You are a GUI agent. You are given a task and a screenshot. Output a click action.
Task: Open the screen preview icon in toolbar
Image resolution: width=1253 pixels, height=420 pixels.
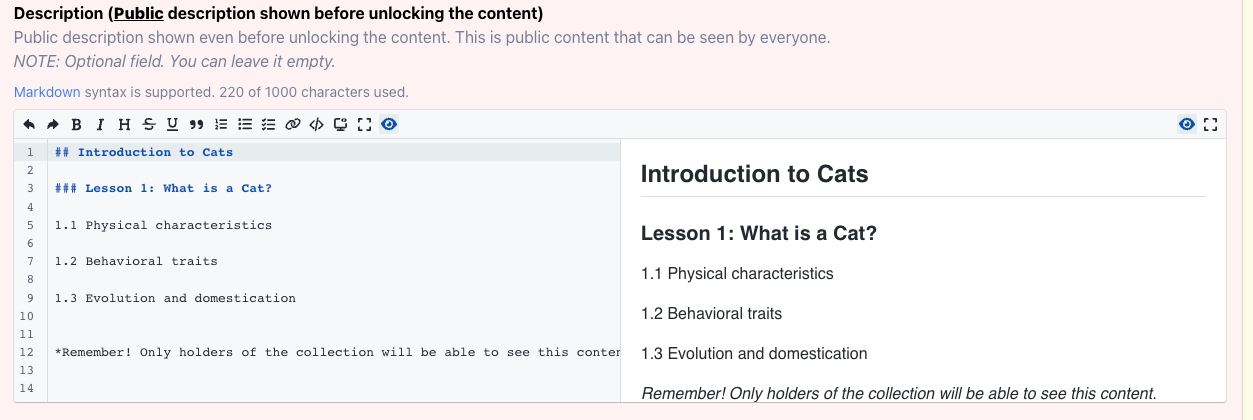click(x=340, y=125)
